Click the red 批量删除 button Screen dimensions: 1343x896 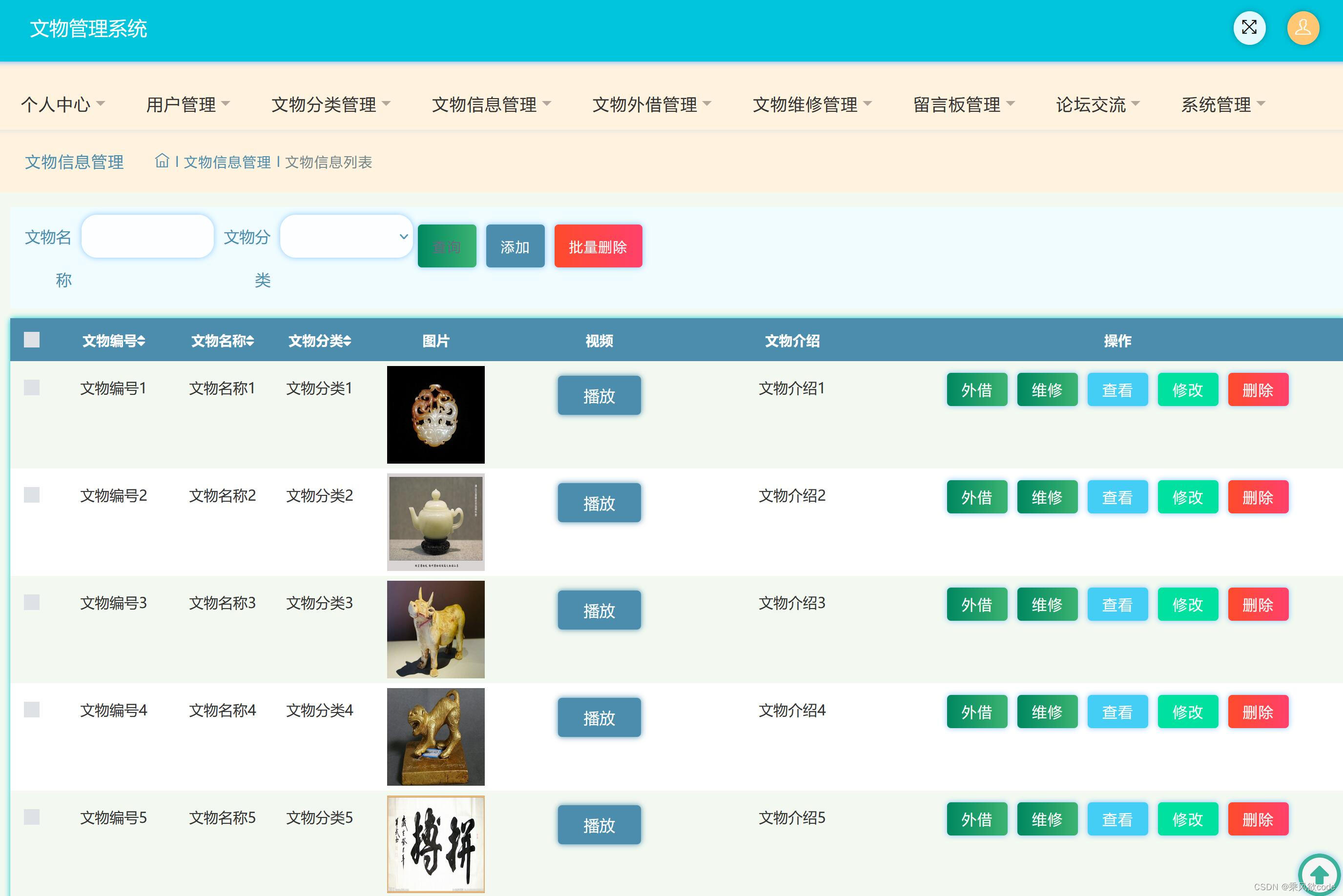click(598, 246)
